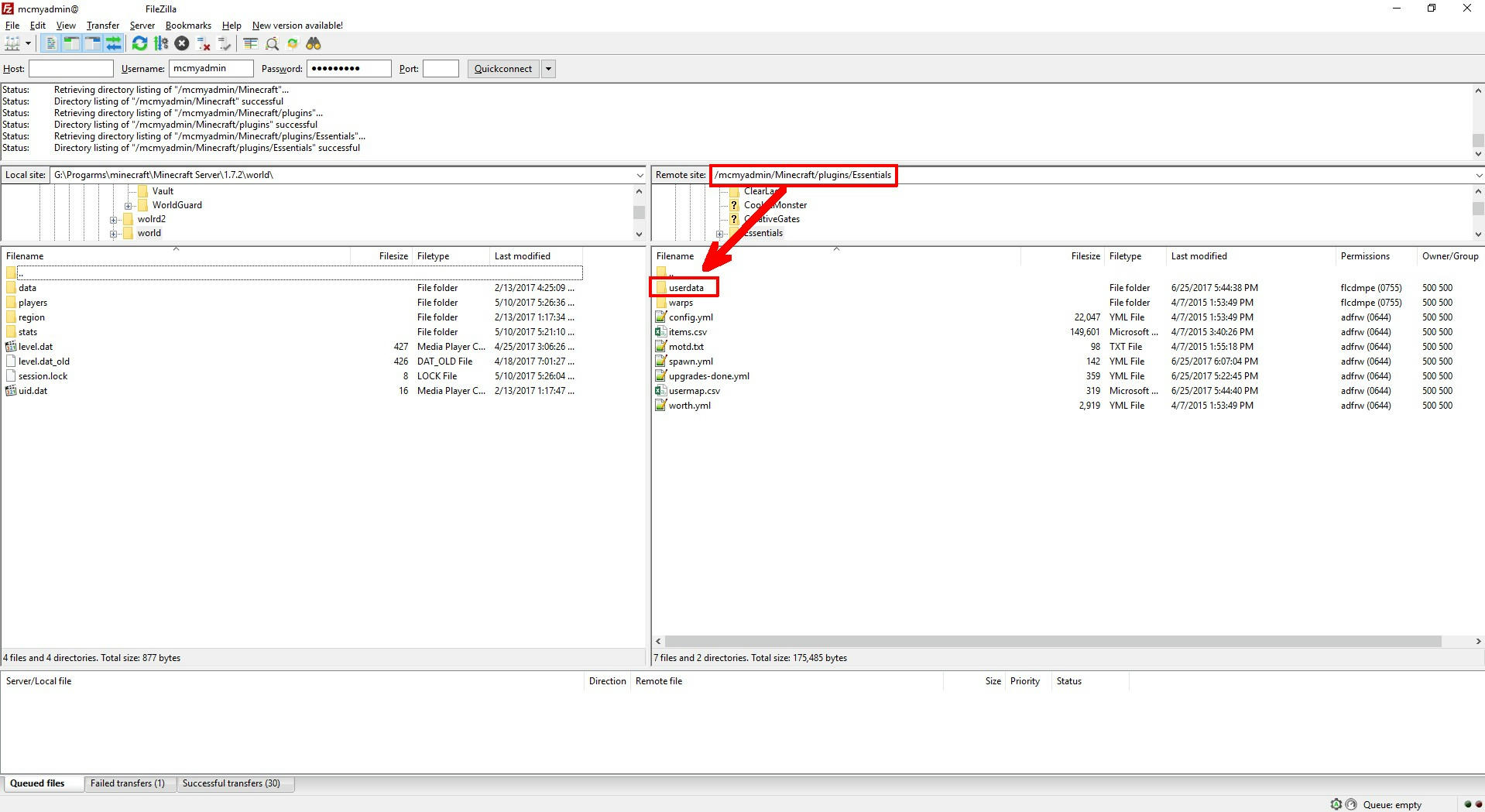Open the Site Manager dropdown arrow
The width and height of the screenshot is (1485, 812).
(x=28, y=43)
